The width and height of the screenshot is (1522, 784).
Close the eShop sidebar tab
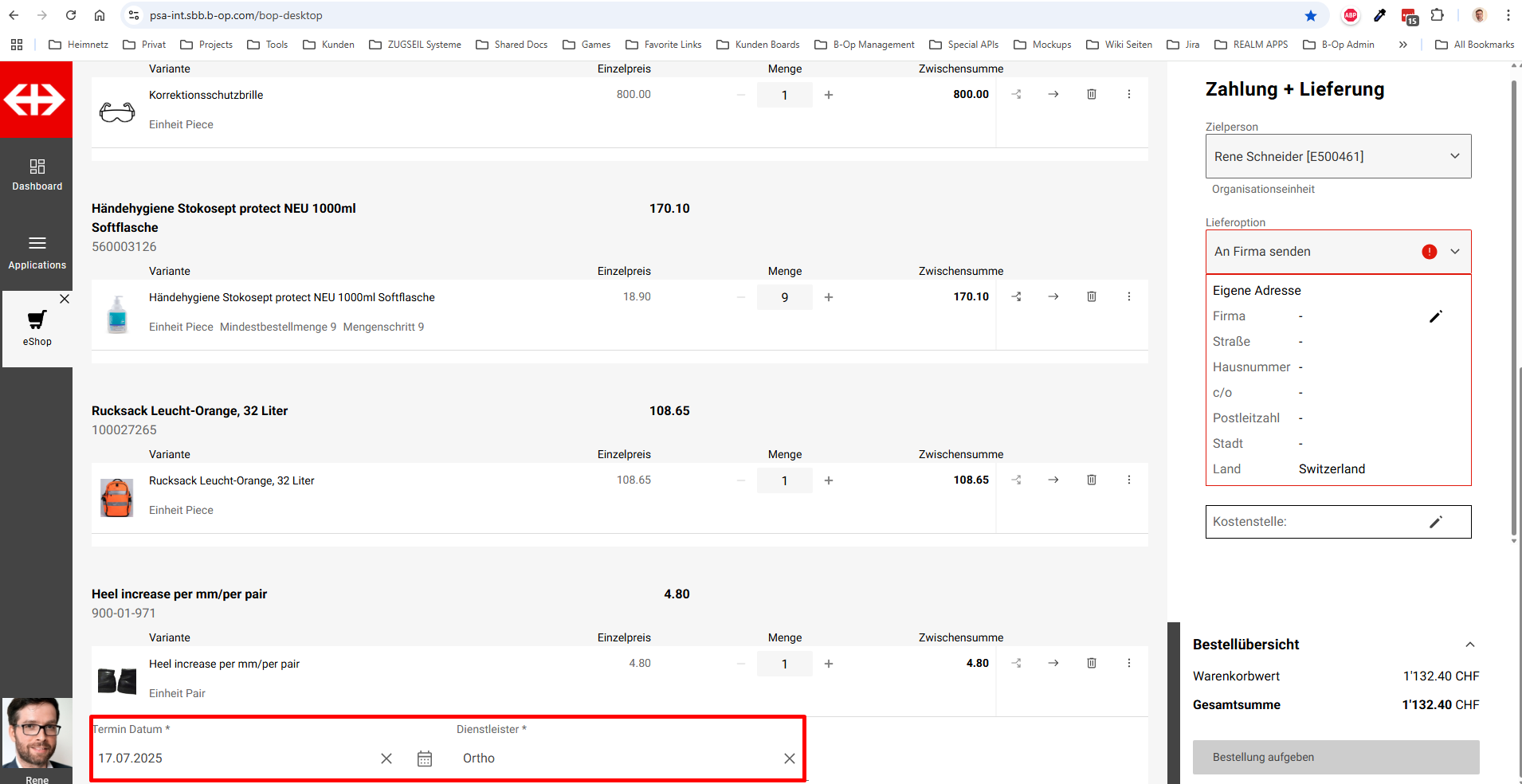pos(65,299)
